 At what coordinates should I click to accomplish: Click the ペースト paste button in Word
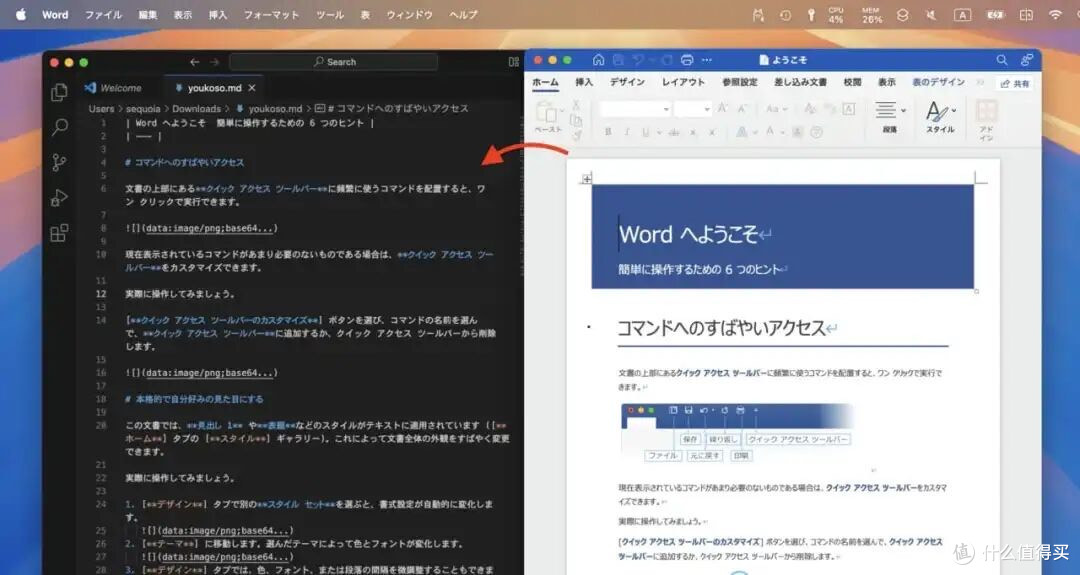(x=548, y=117)
